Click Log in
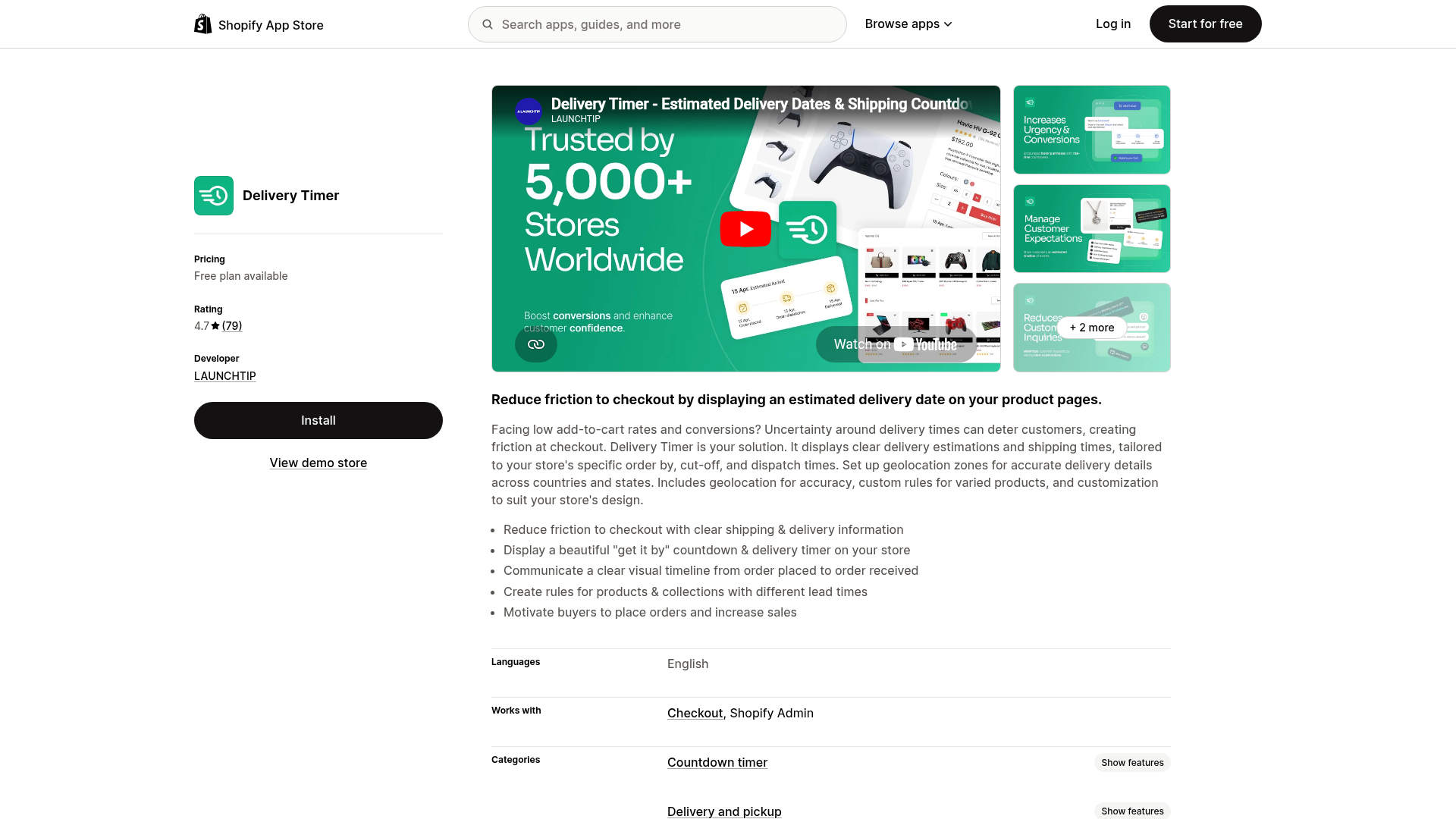This screenshot has height=819, width=1456. click(1113, 24)
